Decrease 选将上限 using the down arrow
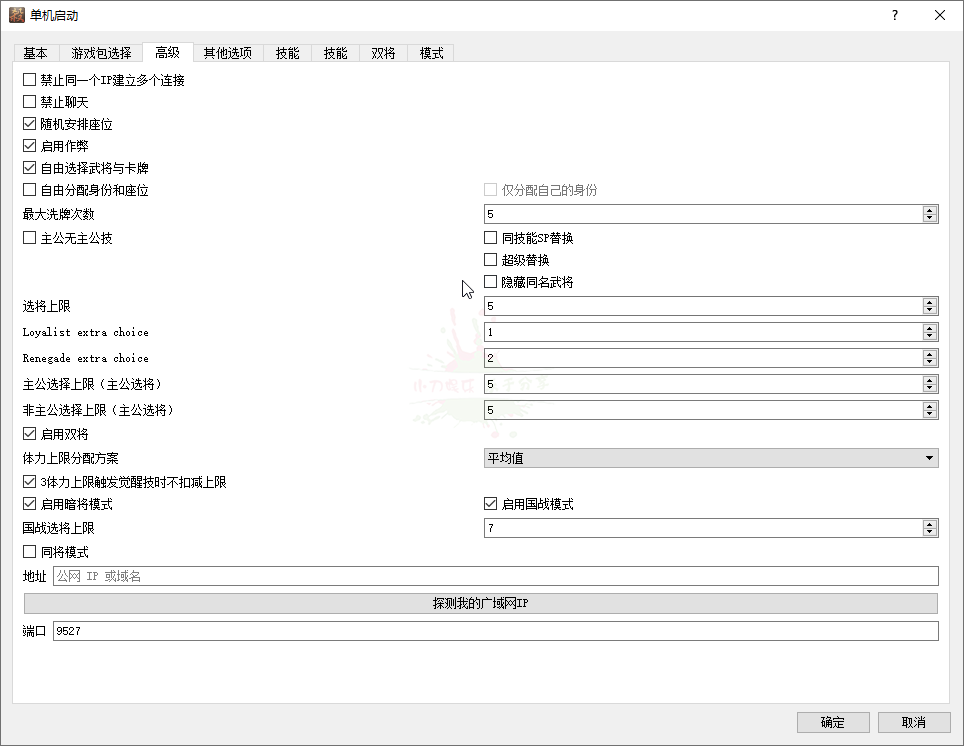 pos(930,310)
